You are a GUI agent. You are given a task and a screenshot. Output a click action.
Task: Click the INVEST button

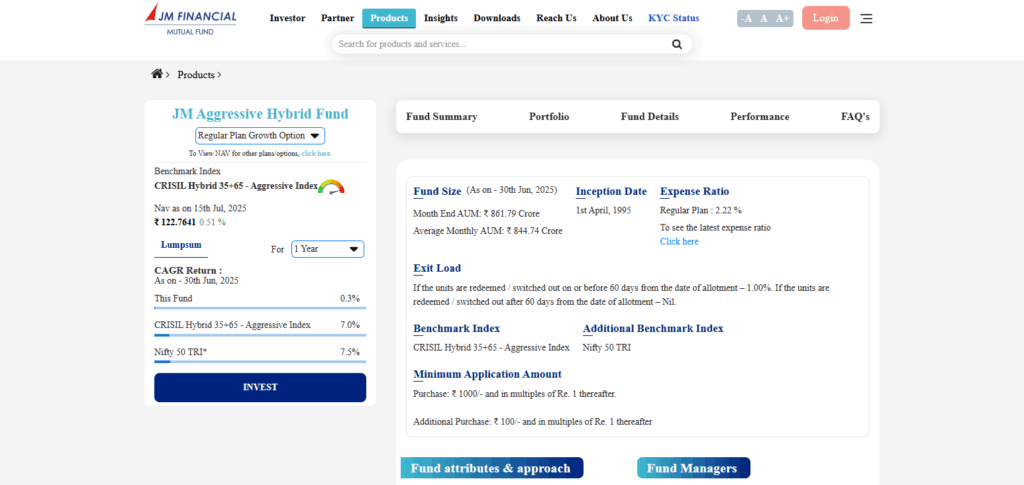[x=260, y=387]
